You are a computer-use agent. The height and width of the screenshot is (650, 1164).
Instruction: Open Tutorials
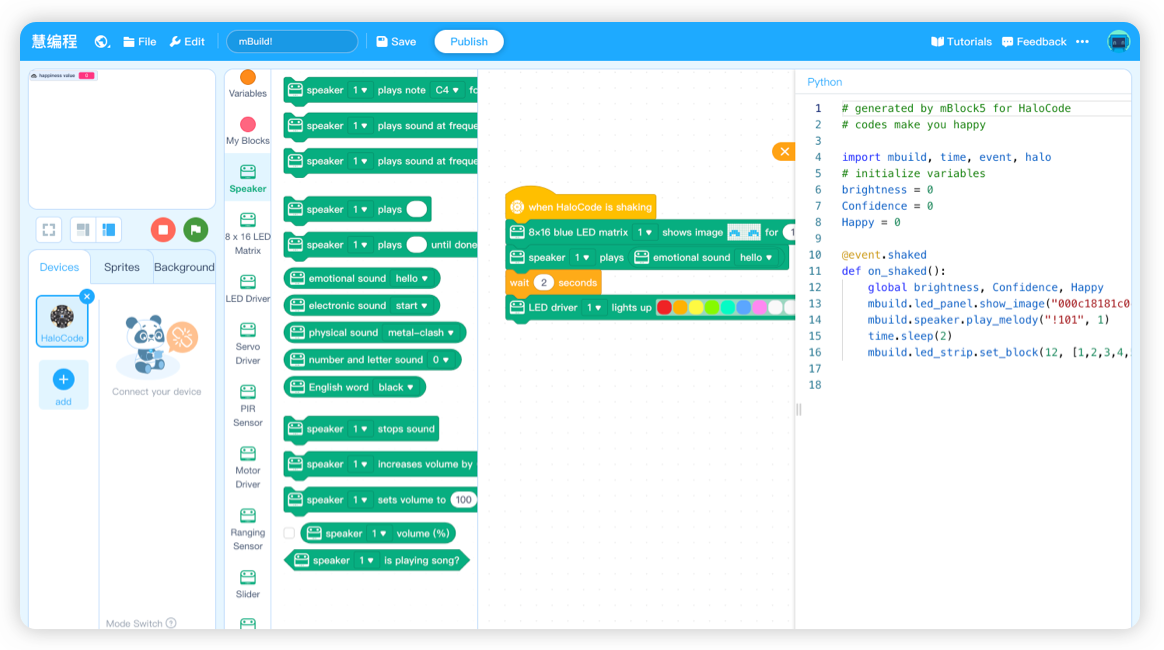coord(961,42)
